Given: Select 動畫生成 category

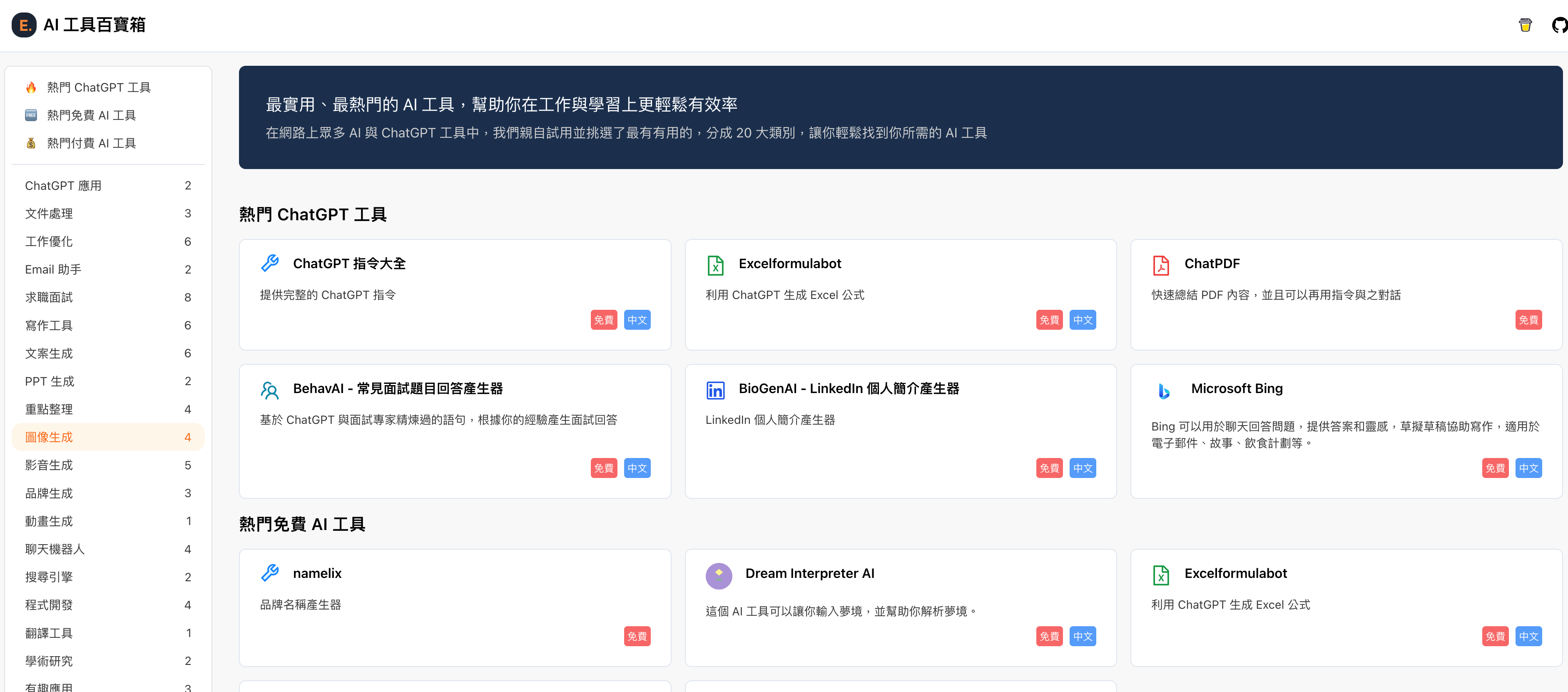Looking at the screenshot, I should (108, 521).
